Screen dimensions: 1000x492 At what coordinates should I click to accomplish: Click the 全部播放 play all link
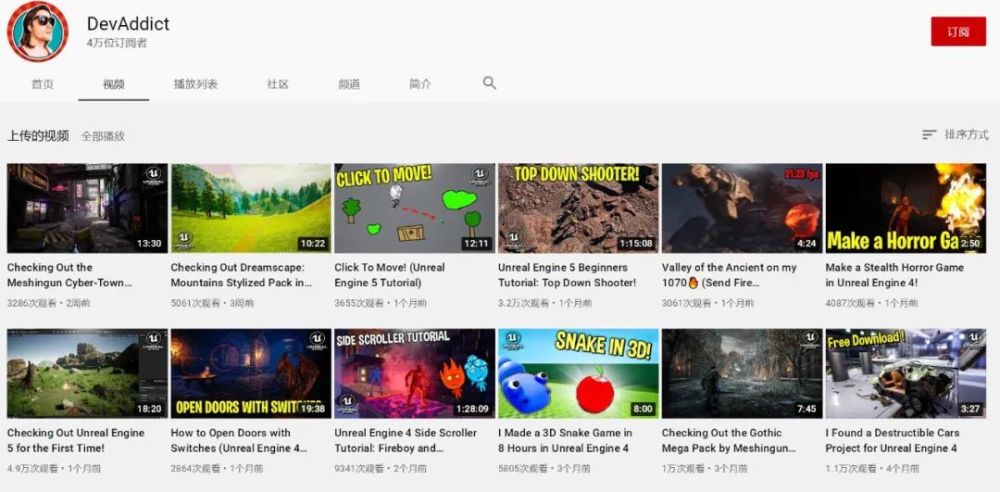point(103,136)
